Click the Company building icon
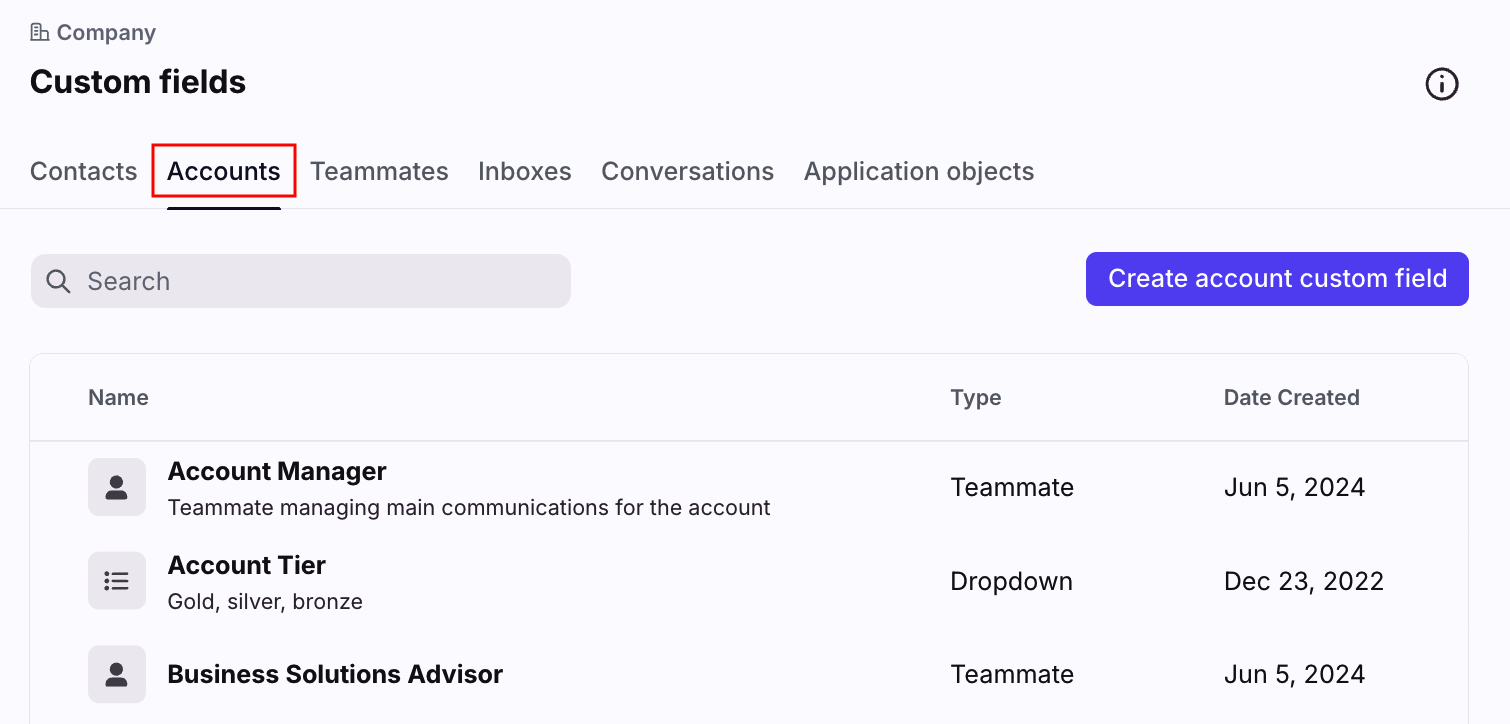 [40, 33]
